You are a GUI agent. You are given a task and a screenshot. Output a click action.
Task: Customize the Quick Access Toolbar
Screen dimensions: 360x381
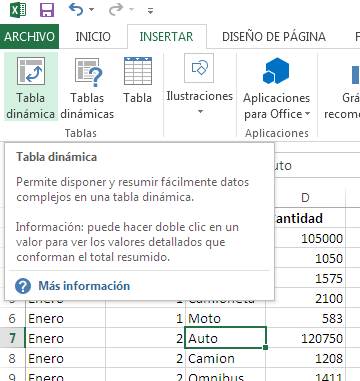click(150, 11)
